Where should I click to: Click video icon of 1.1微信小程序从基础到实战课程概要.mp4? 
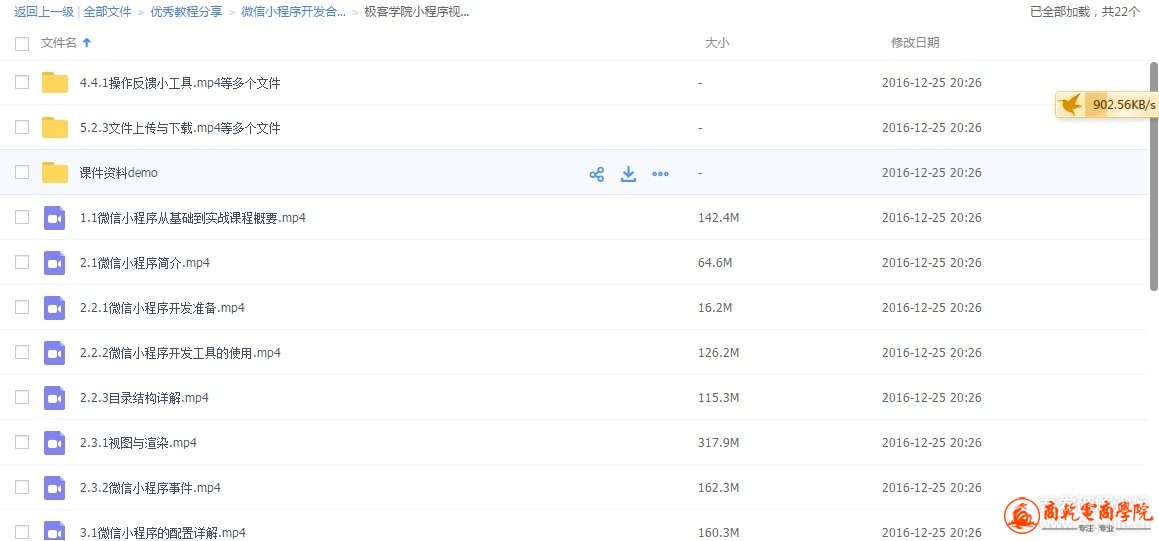coord(55,218)
